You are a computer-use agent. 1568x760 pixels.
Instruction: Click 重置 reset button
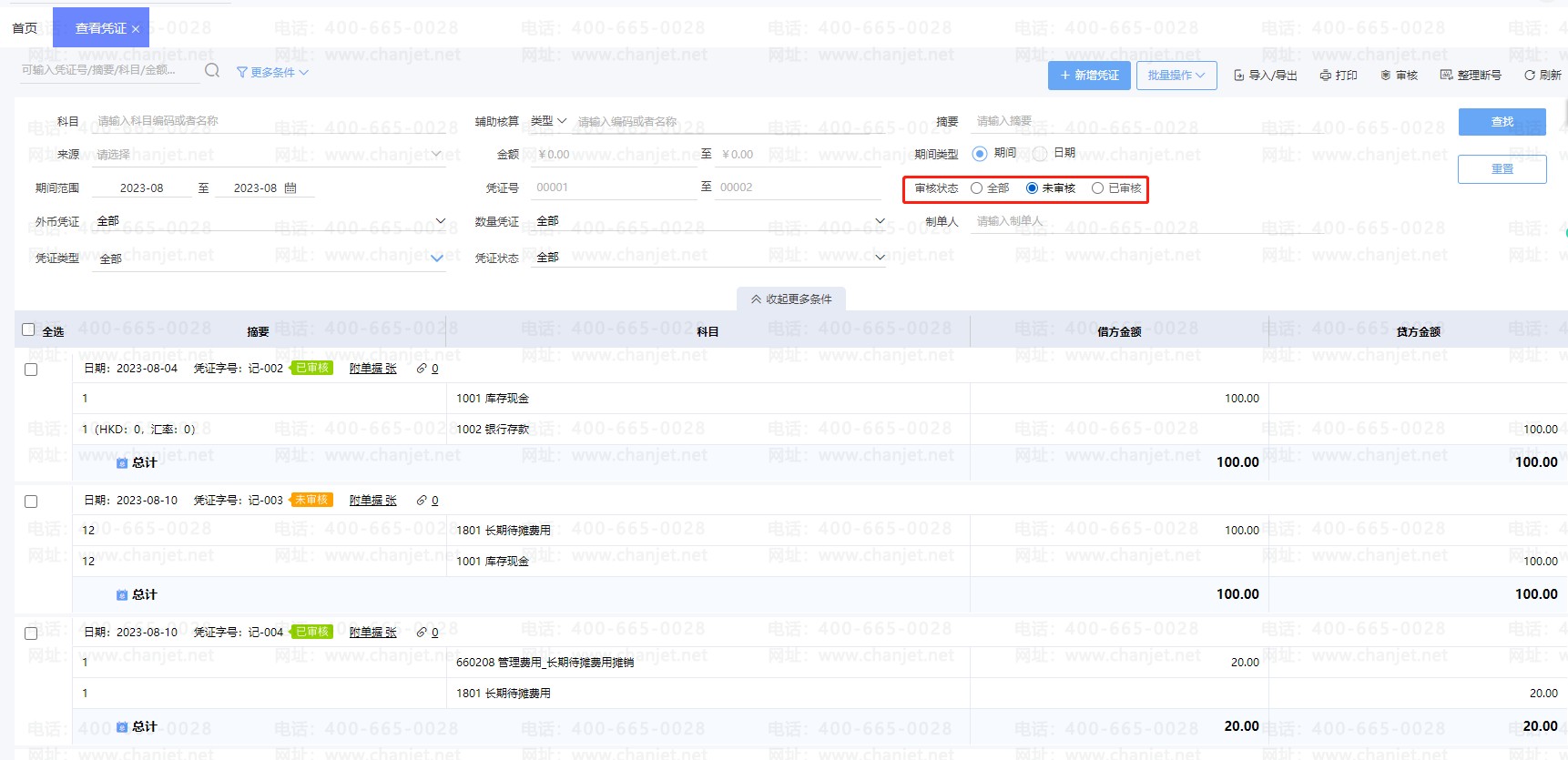[1502, 169]
